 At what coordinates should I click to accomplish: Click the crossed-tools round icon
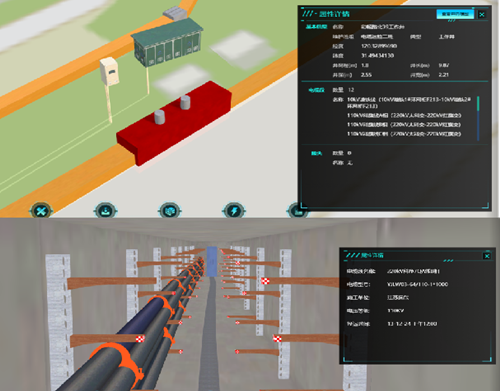(41, 211)
